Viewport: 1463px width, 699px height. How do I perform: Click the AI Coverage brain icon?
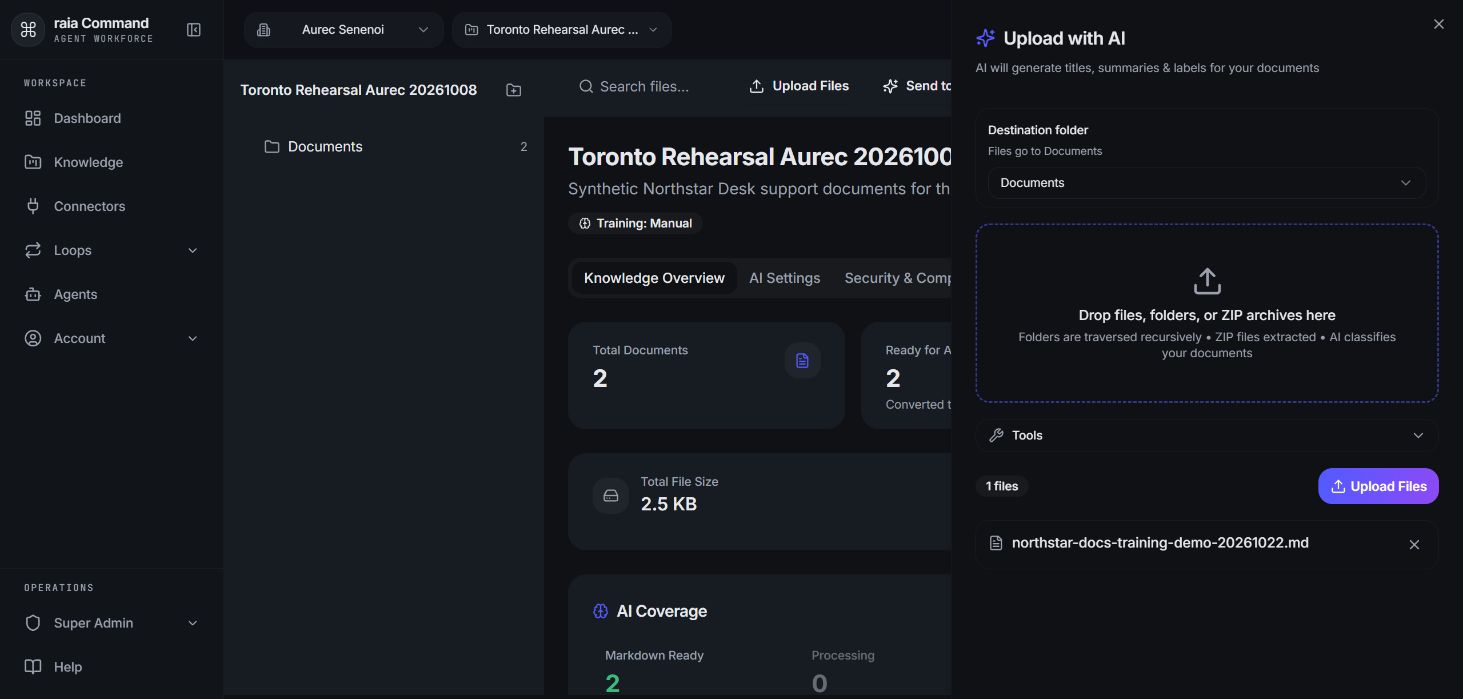[600, 611]
